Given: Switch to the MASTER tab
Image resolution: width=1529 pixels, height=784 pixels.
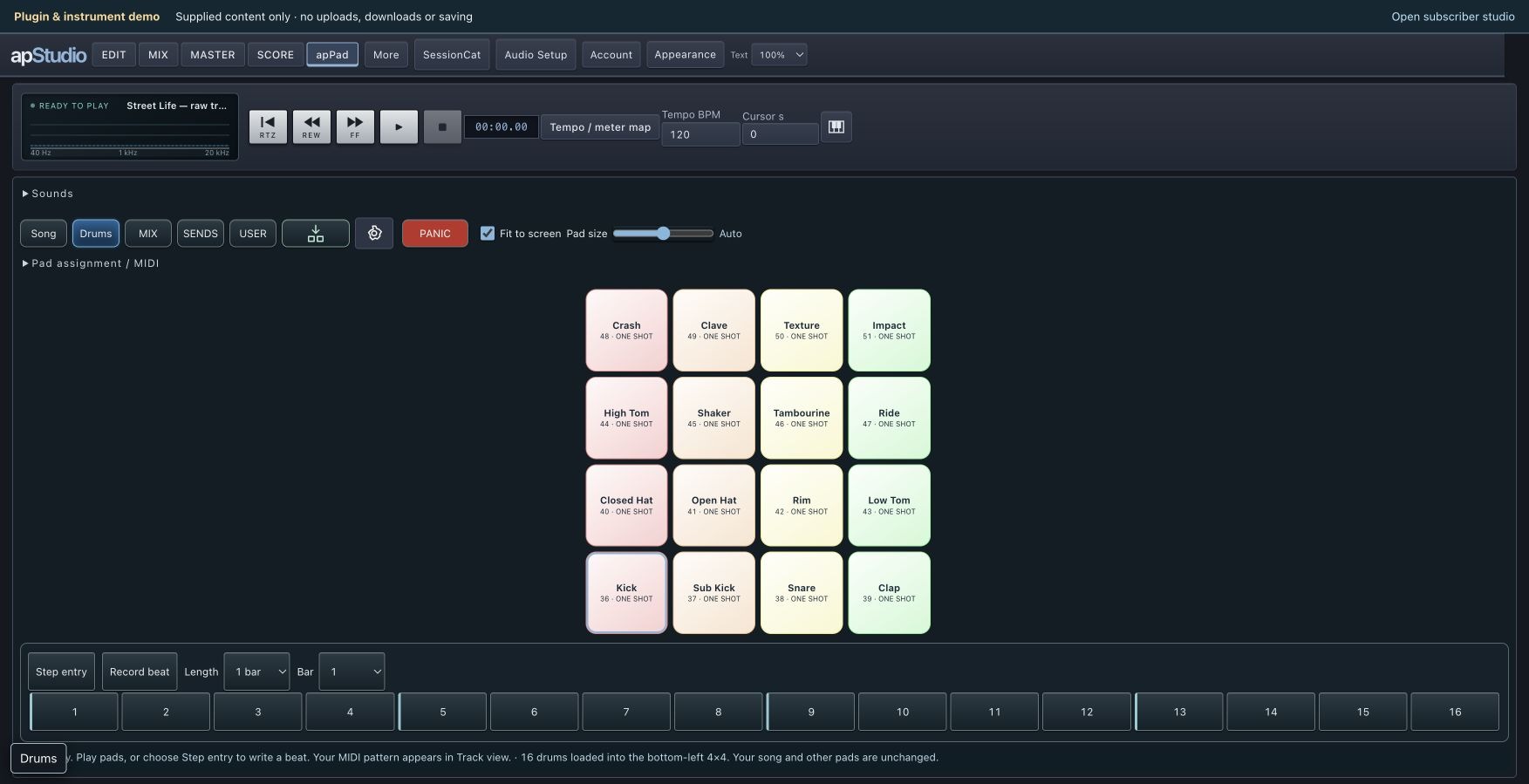Looking at the screenshot, I should click(213, 55).
